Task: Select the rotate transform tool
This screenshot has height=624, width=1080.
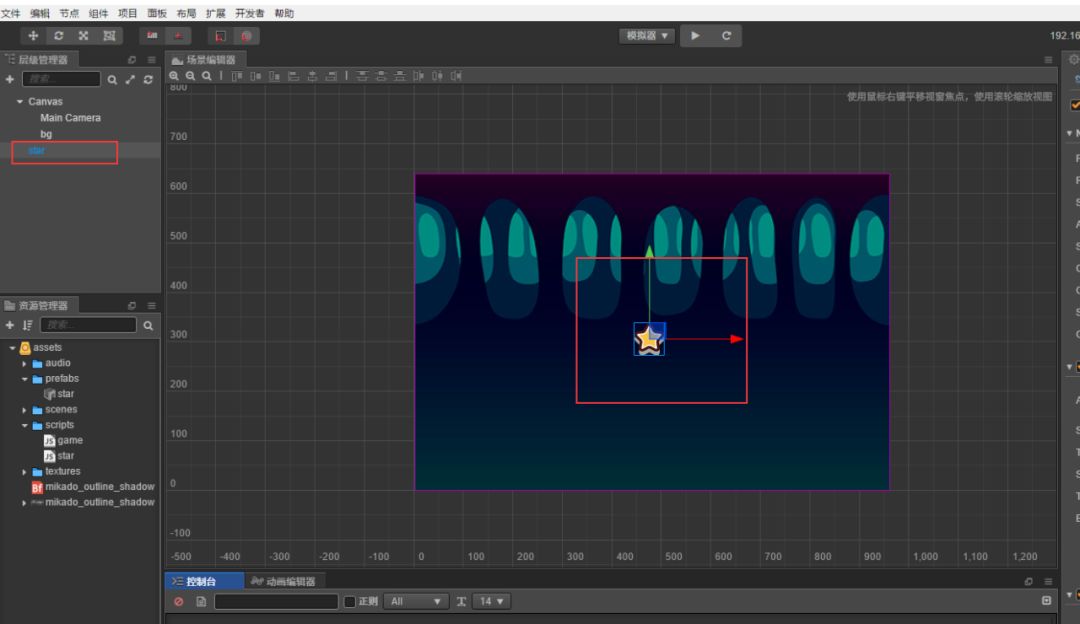Action: 59,36
